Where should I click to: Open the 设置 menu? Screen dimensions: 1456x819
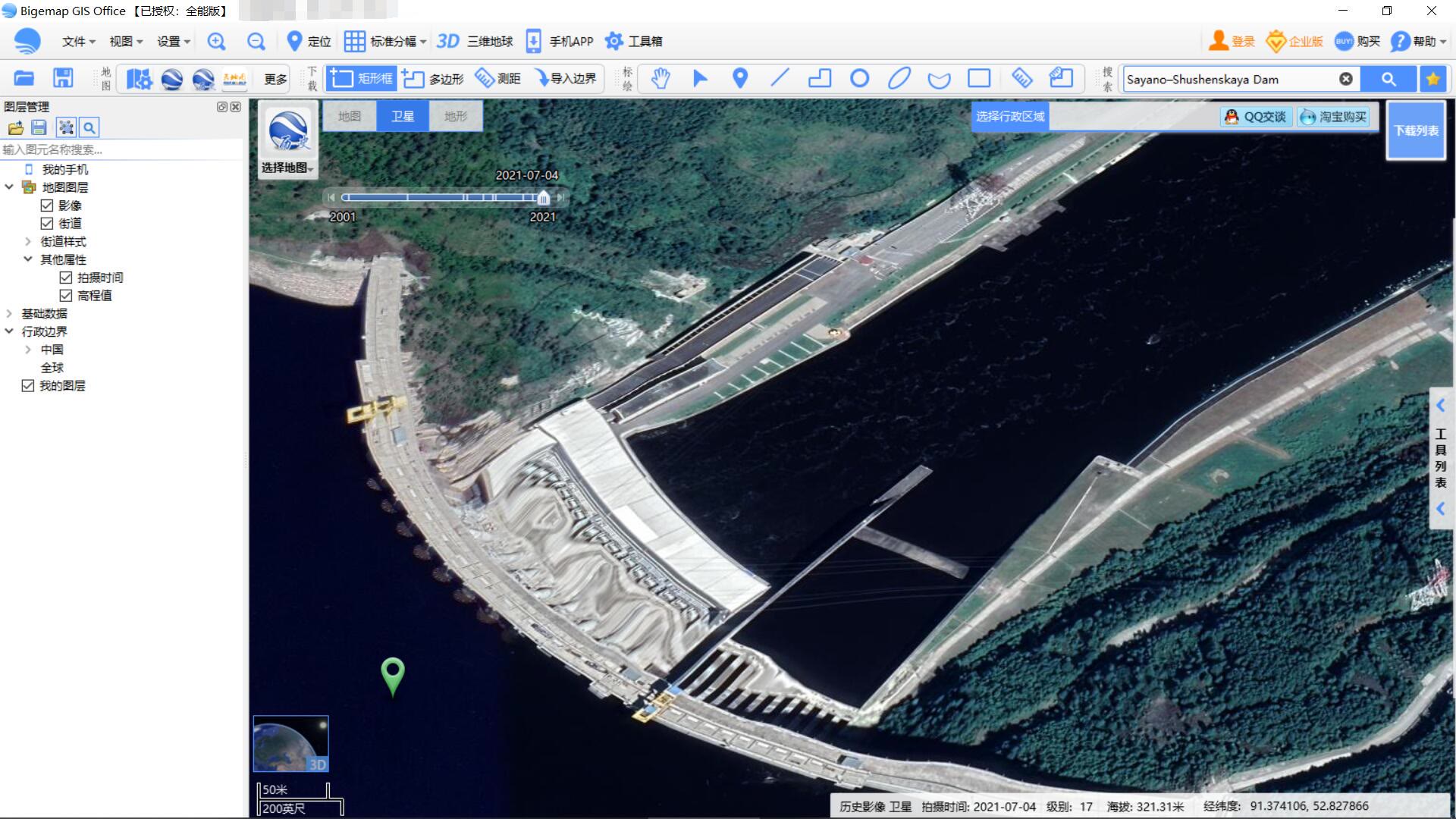click(x=174, y=42)
